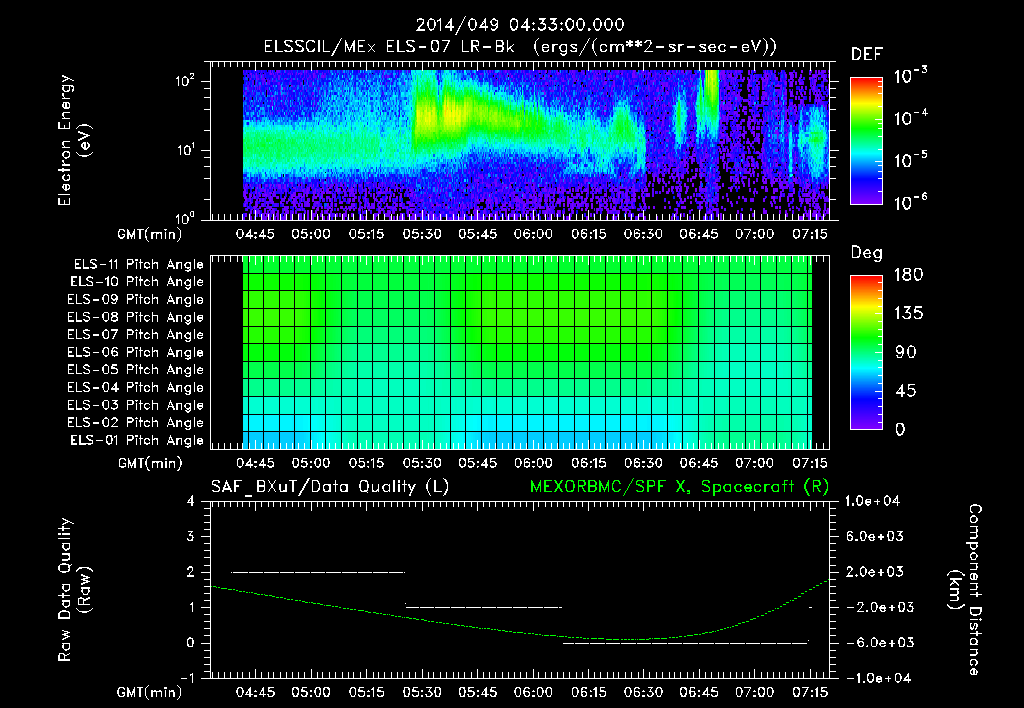
Task: Click the 04:45 tick label under the bottom plot
Action: click(x=255, y=692)
